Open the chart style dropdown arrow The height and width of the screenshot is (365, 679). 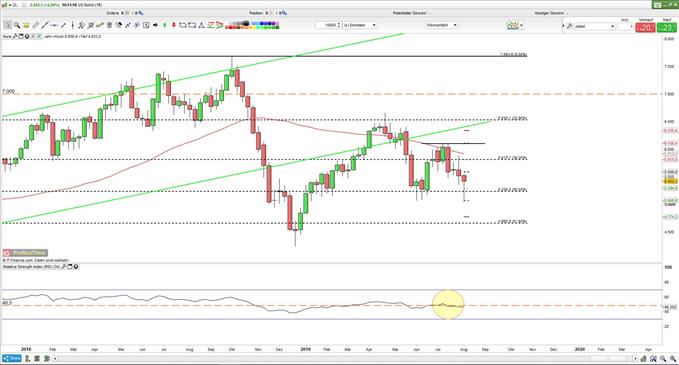pos(521,26)
